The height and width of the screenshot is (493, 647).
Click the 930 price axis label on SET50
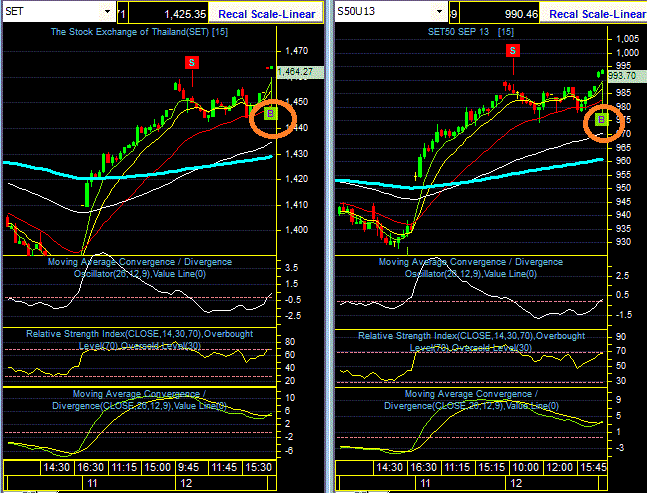click(623, 242)
